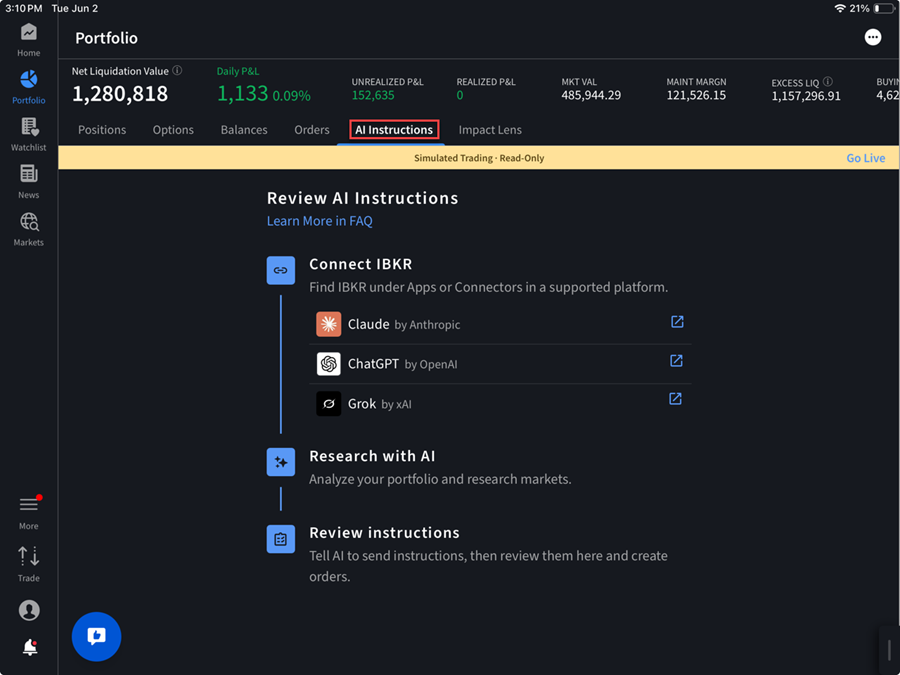Open the three-dot options menu
Viewport: 900px width, 675px height.
click(872, 37)
